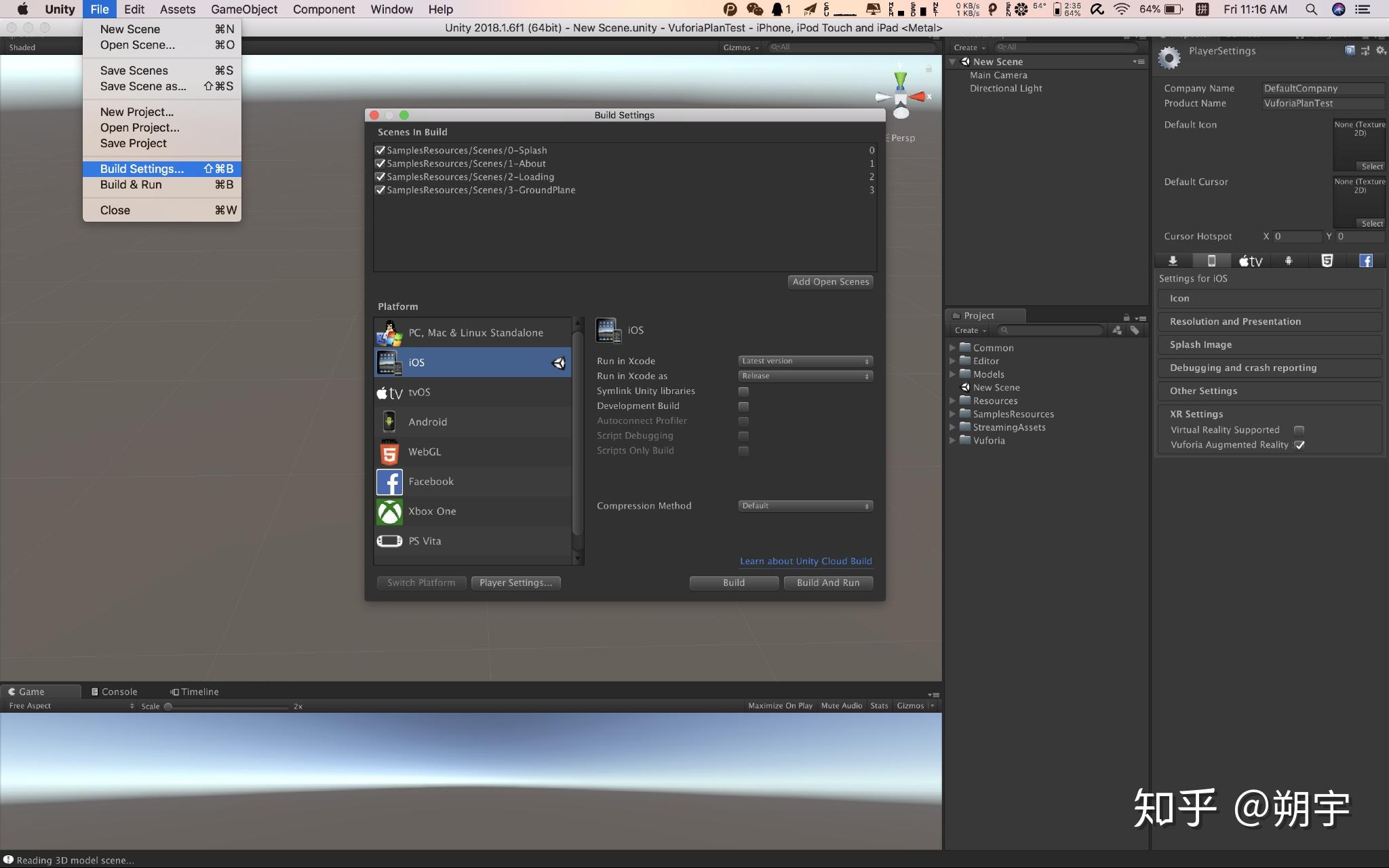Click the Company Name input field

click(1322, 88)
